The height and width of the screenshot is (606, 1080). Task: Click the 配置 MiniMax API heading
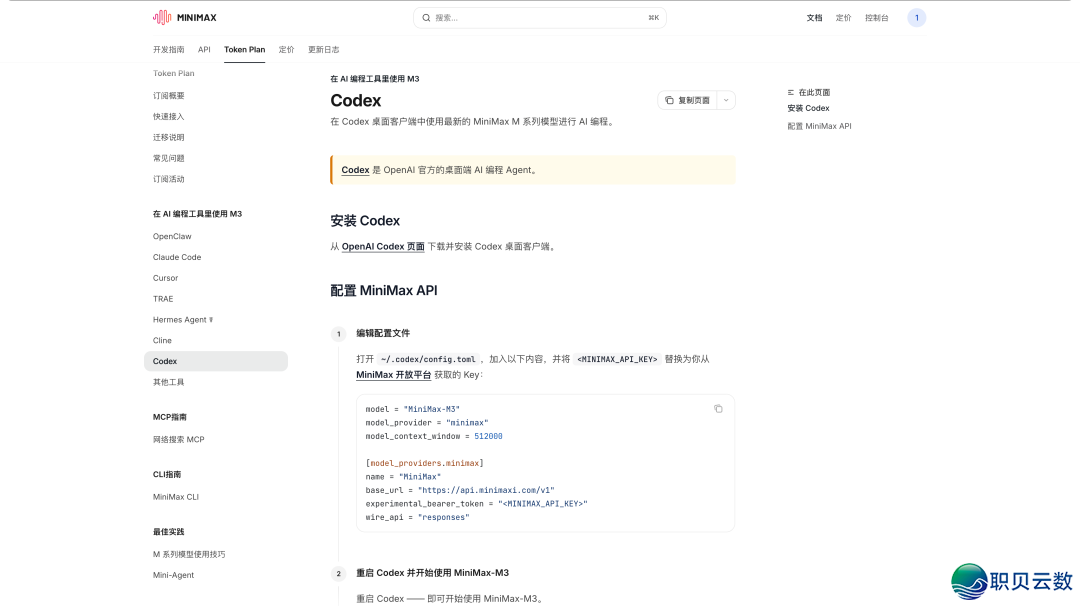pyautogui.click(x=384, y=291)
